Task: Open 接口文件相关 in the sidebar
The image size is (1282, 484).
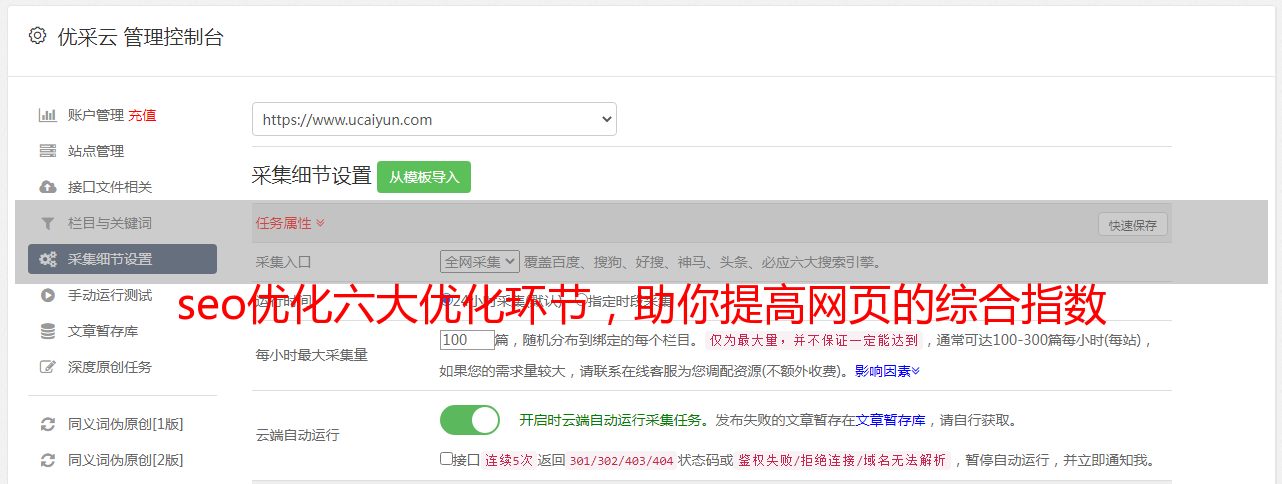Action: 110,187
